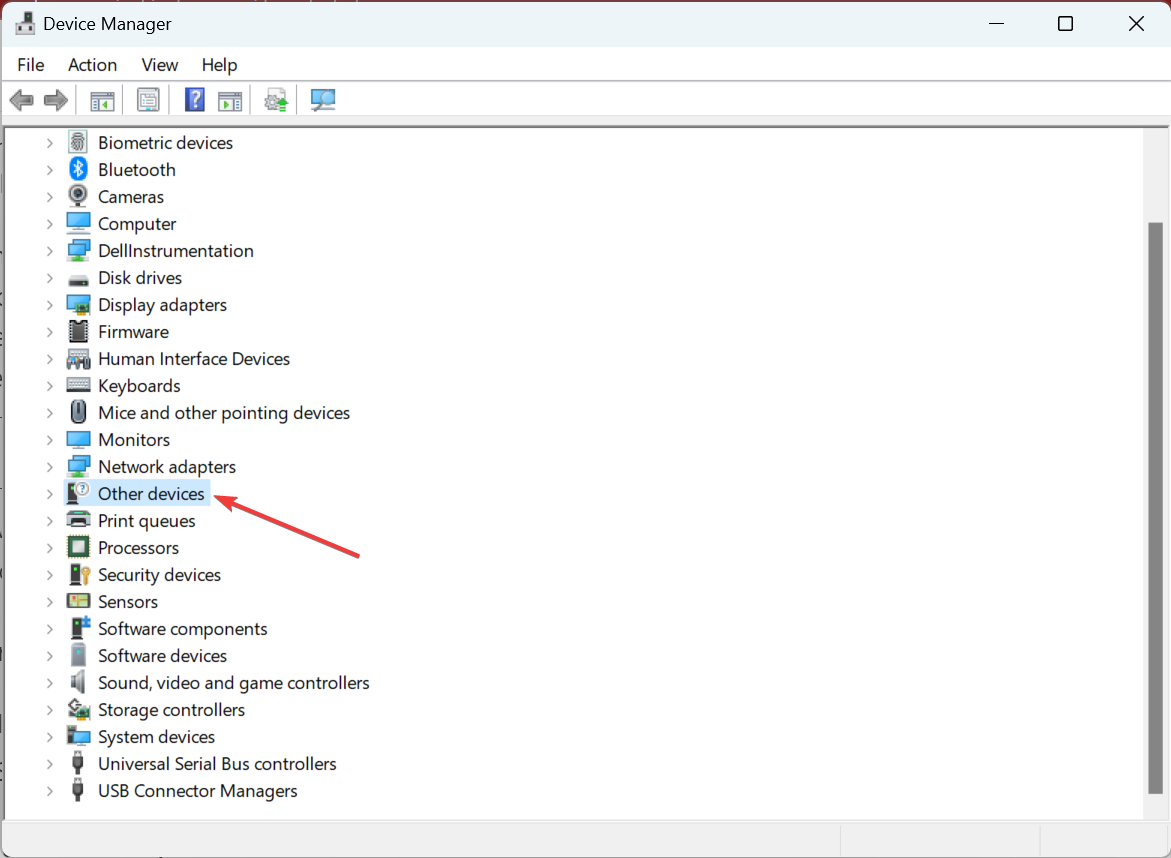Open the View menu

(x=159, y=65)
